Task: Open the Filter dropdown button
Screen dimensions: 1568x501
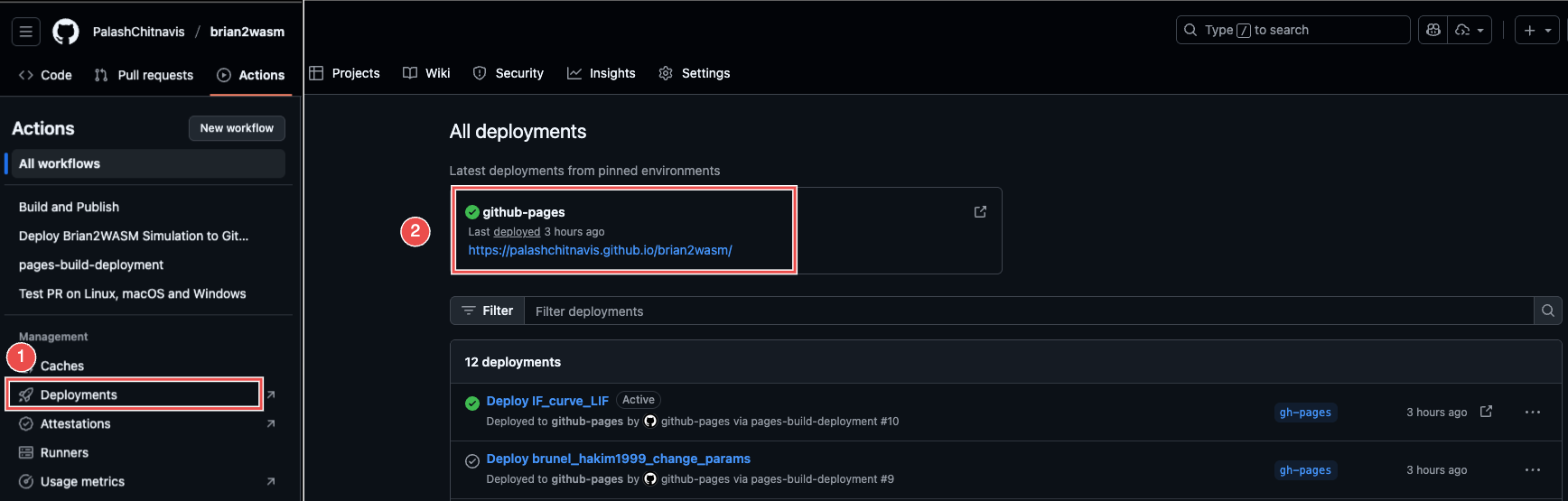Action: coord(487,311)
